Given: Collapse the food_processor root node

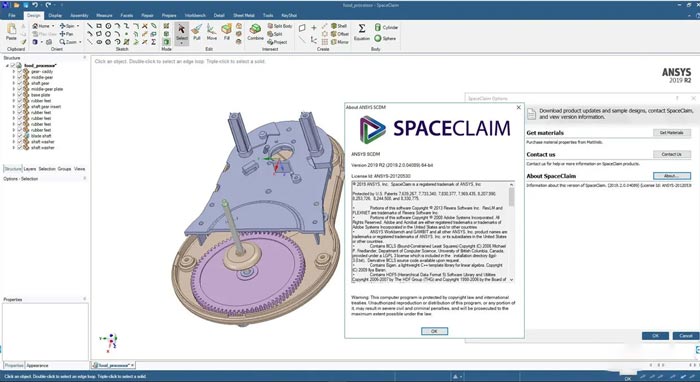Looking at the screenshot, I should (7, 66).
